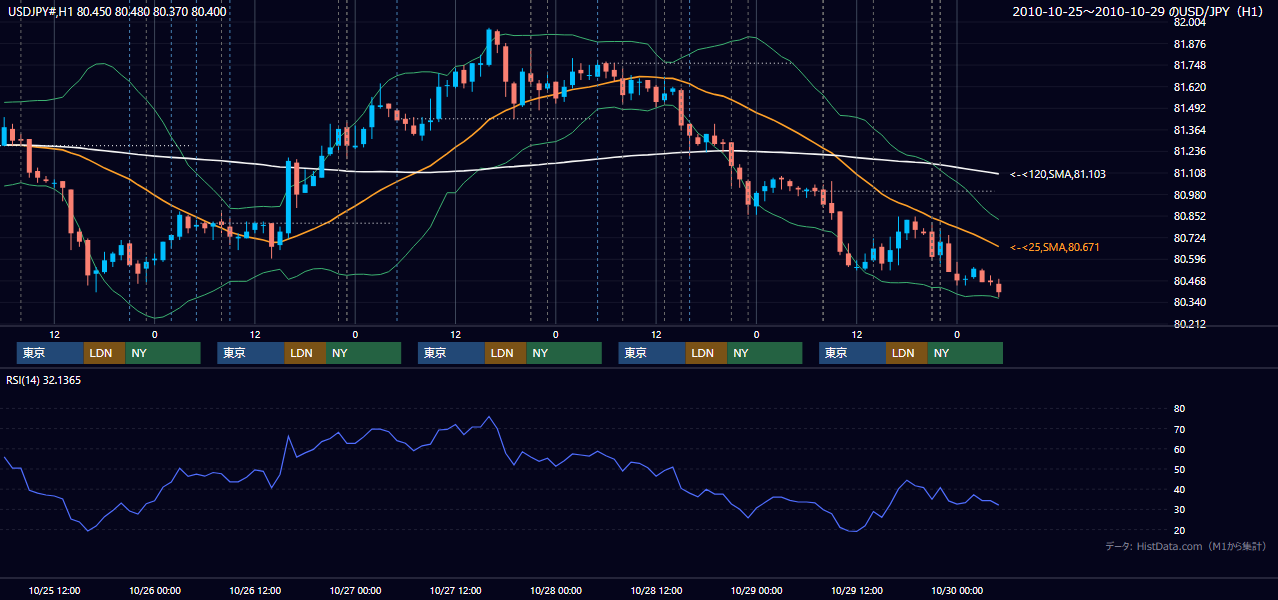Image resolution: width=1278 pixels, height=600 pixels.
Task: Click RSI scale label 80
Action: point(1179,409)
